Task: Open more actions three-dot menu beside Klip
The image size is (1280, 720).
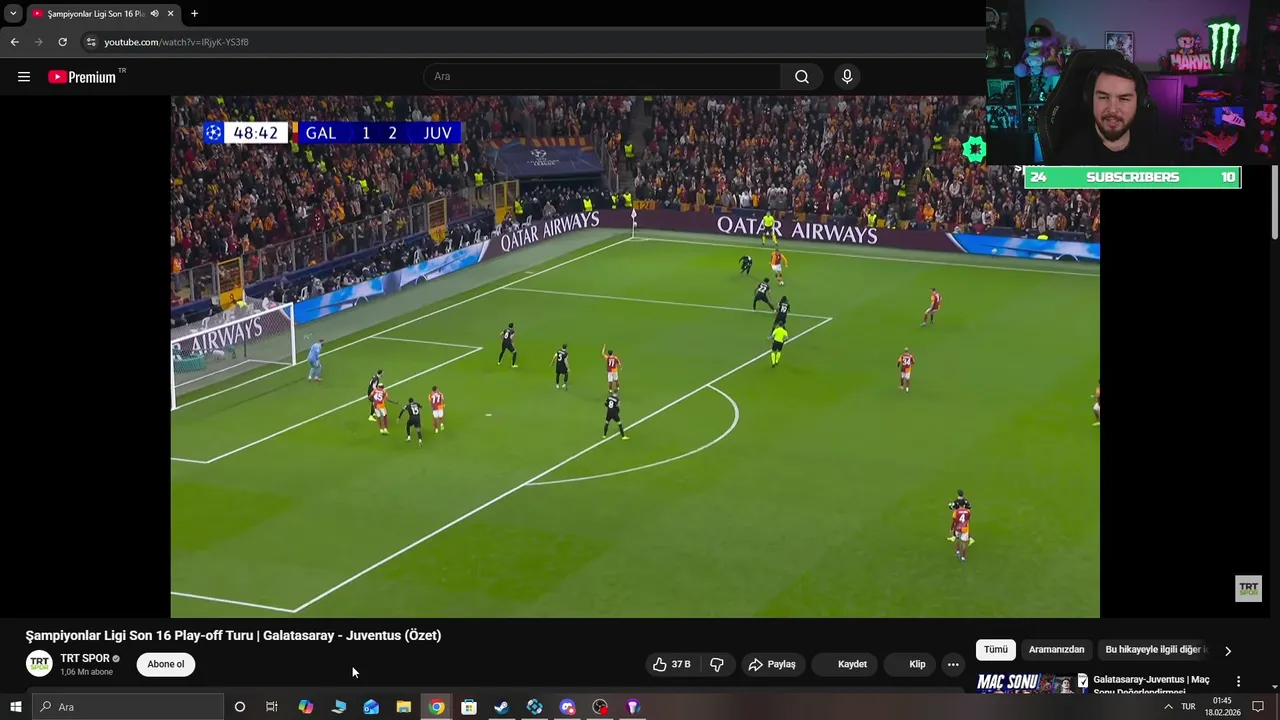Action: pyautogui.click(x=953, y=664)
